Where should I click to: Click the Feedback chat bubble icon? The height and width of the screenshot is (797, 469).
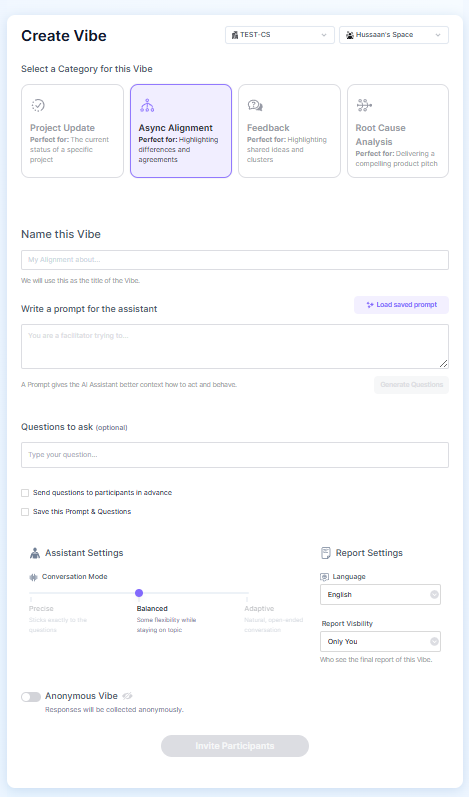point(255,105)
